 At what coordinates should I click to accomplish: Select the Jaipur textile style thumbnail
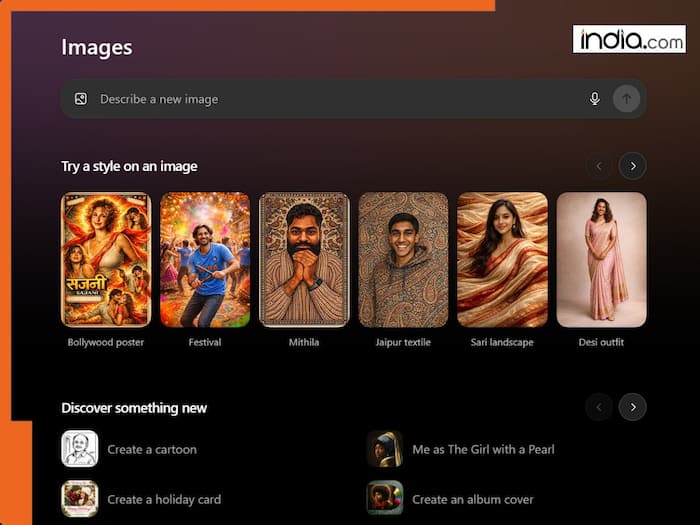tap(403, 260)
